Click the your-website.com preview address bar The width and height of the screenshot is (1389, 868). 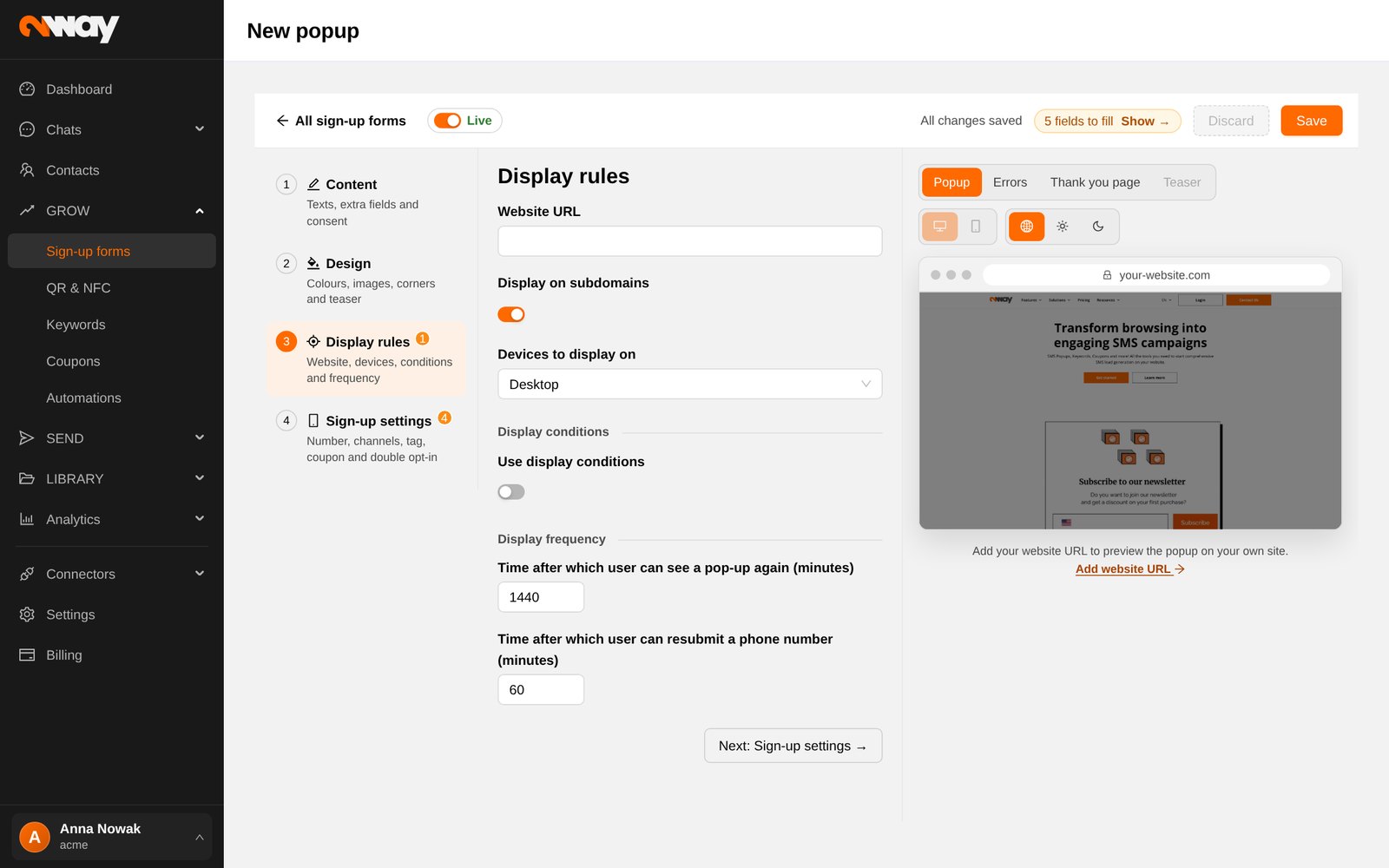click(x=1156, y=275)
